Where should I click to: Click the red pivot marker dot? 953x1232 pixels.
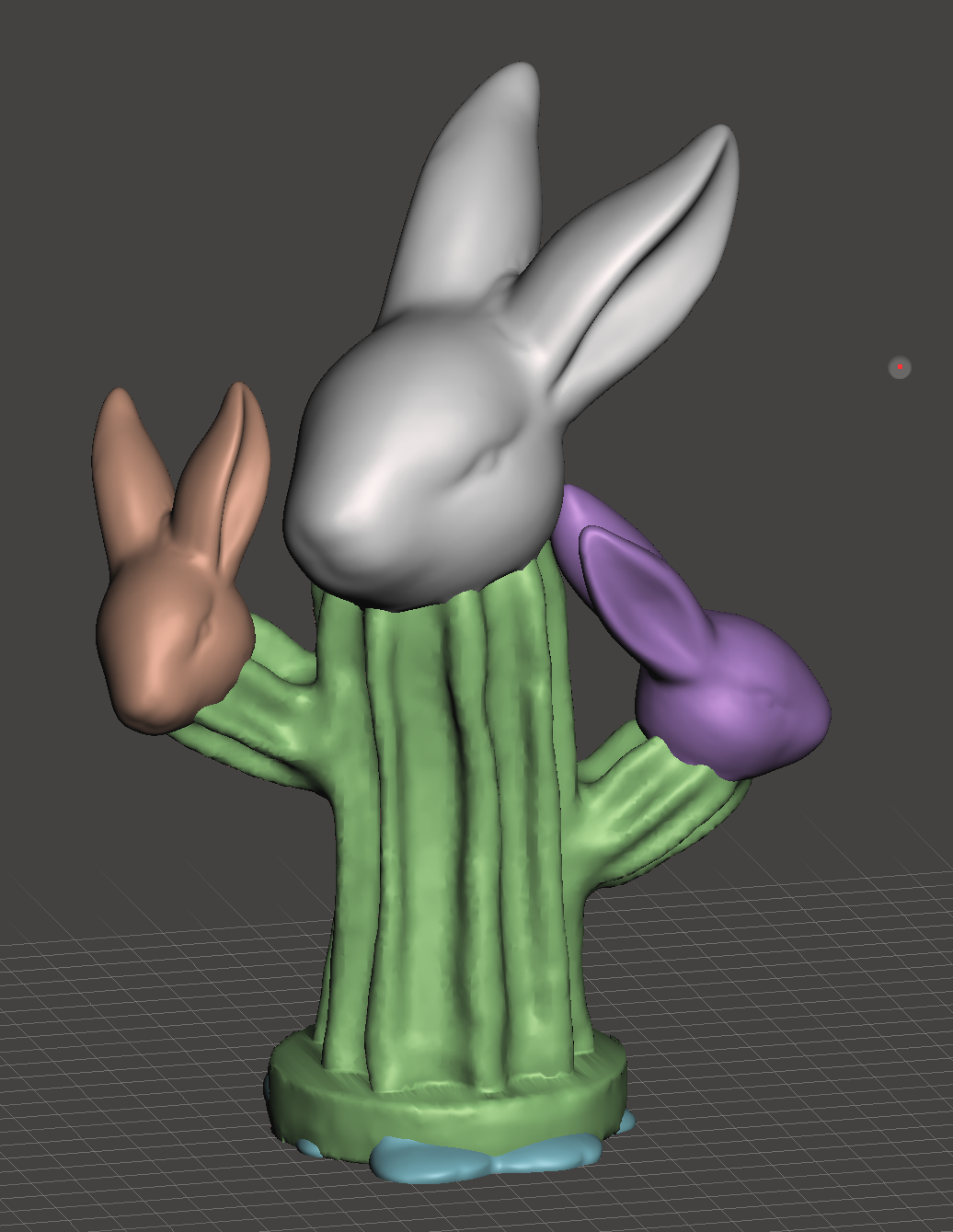(898, 368)
